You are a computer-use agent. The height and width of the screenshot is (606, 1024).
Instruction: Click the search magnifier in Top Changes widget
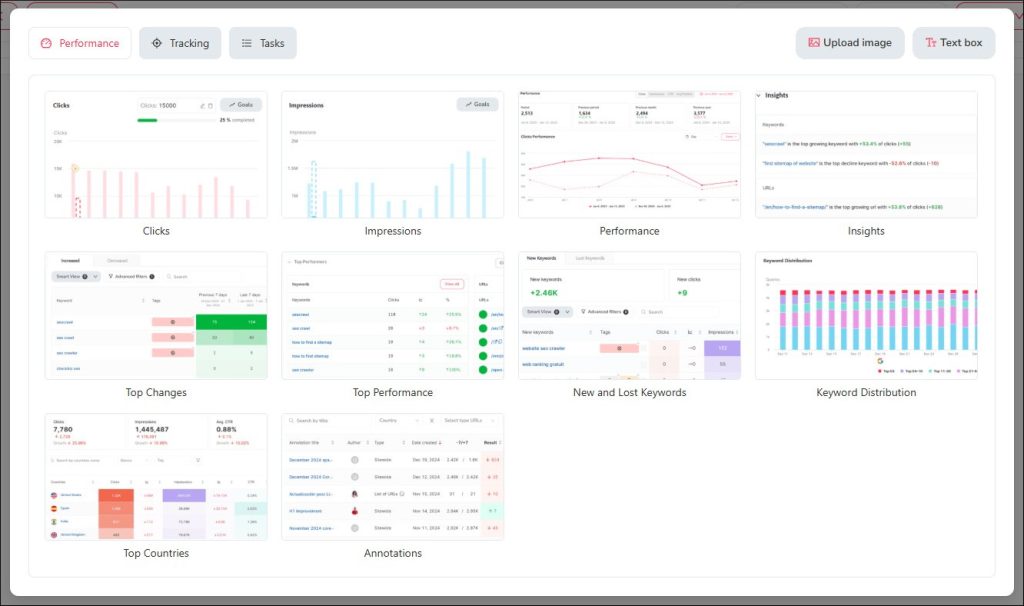tap(169, 276)
